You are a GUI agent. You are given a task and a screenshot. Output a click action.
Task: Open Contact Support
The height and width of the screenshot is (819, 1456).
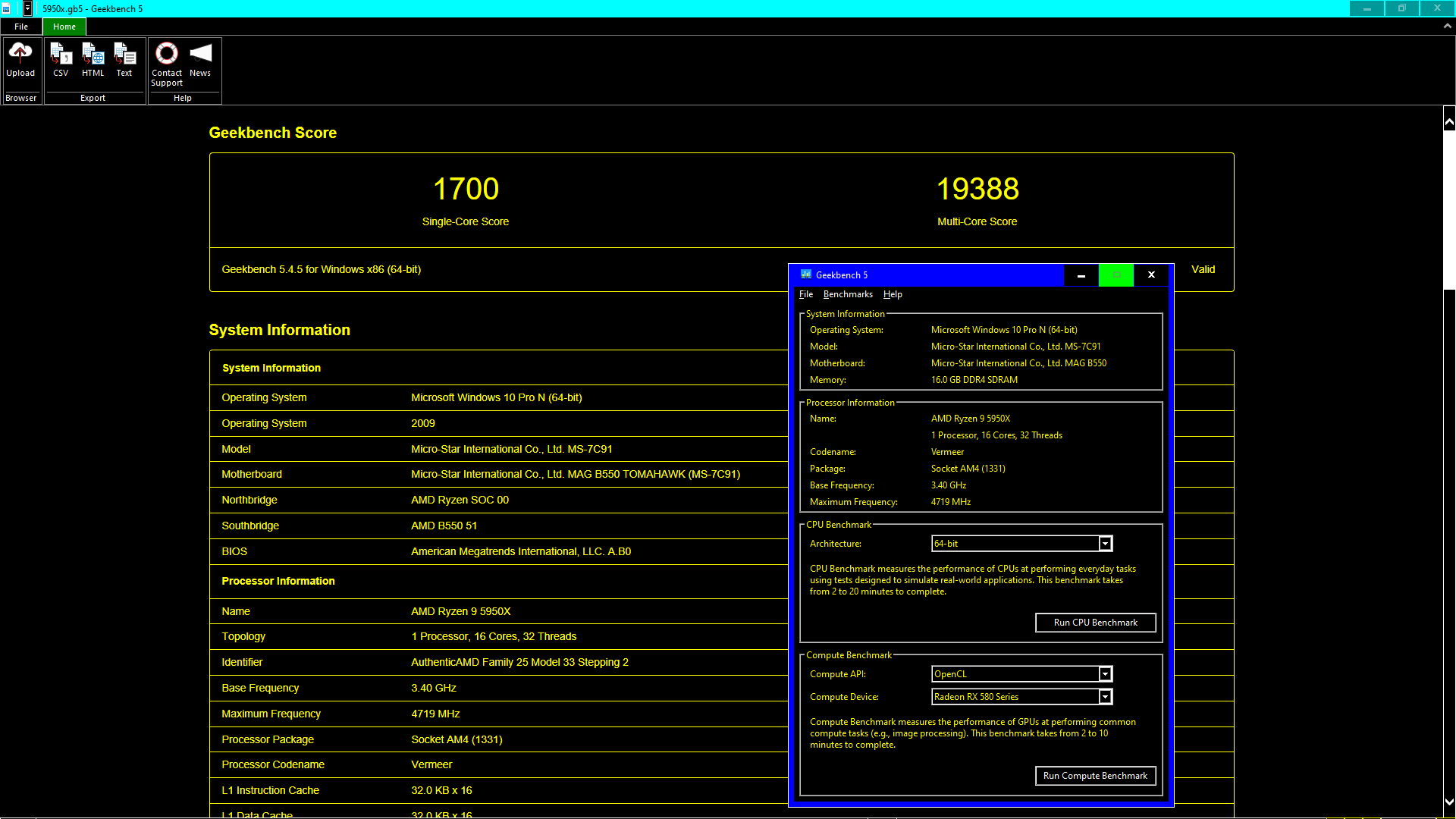[x=167, y=64]
